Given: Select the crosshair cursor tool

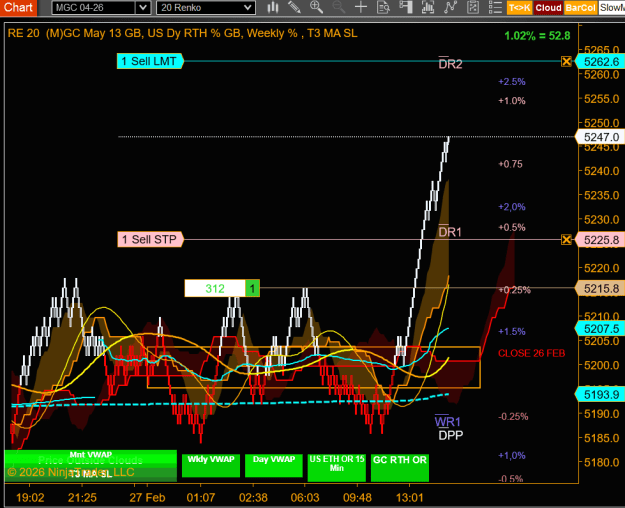Looking at the screenshot, I should [x=361, y=7].
